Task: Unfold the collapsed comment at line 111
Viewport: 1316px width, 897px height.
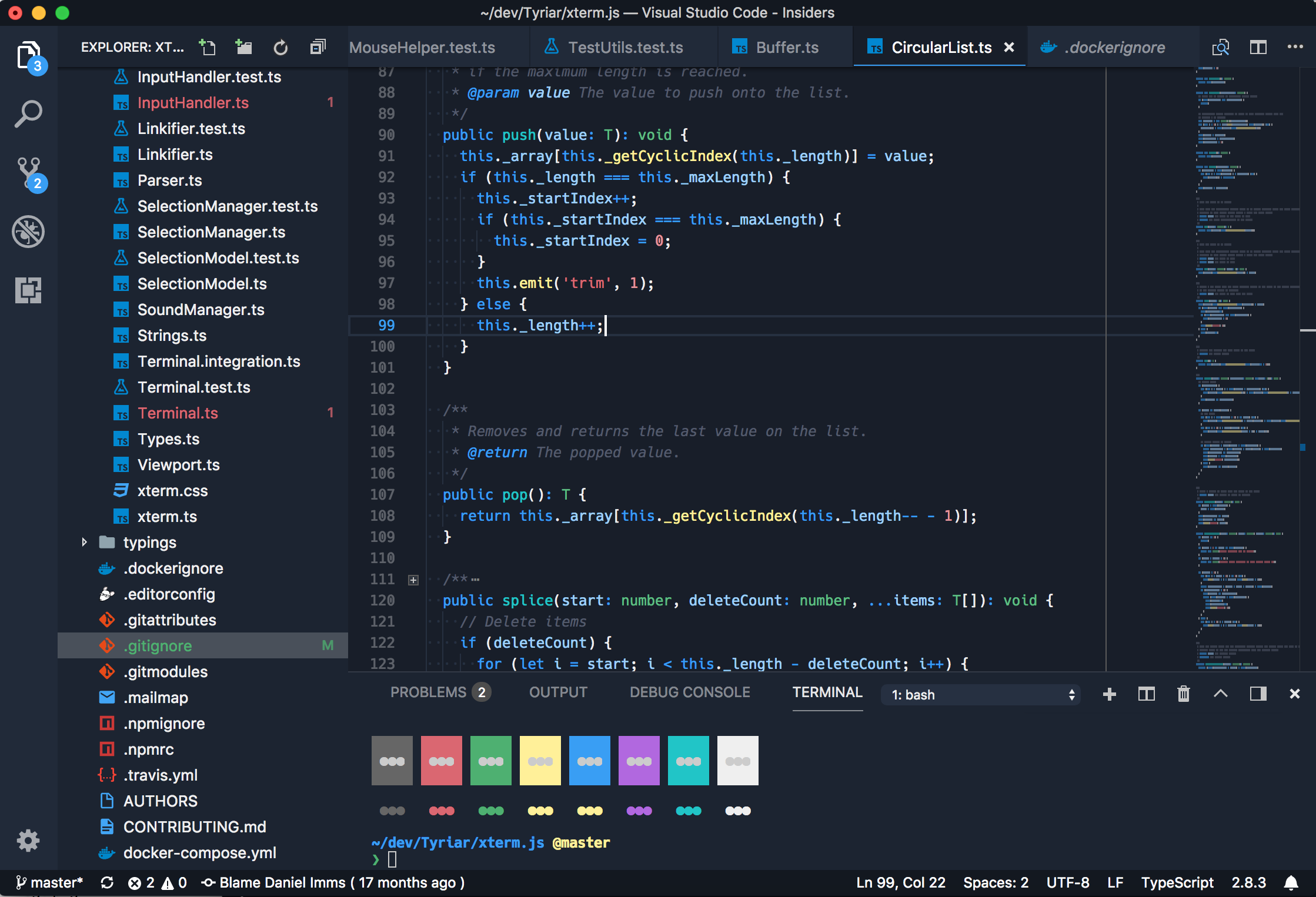Action: pos(413,580)
